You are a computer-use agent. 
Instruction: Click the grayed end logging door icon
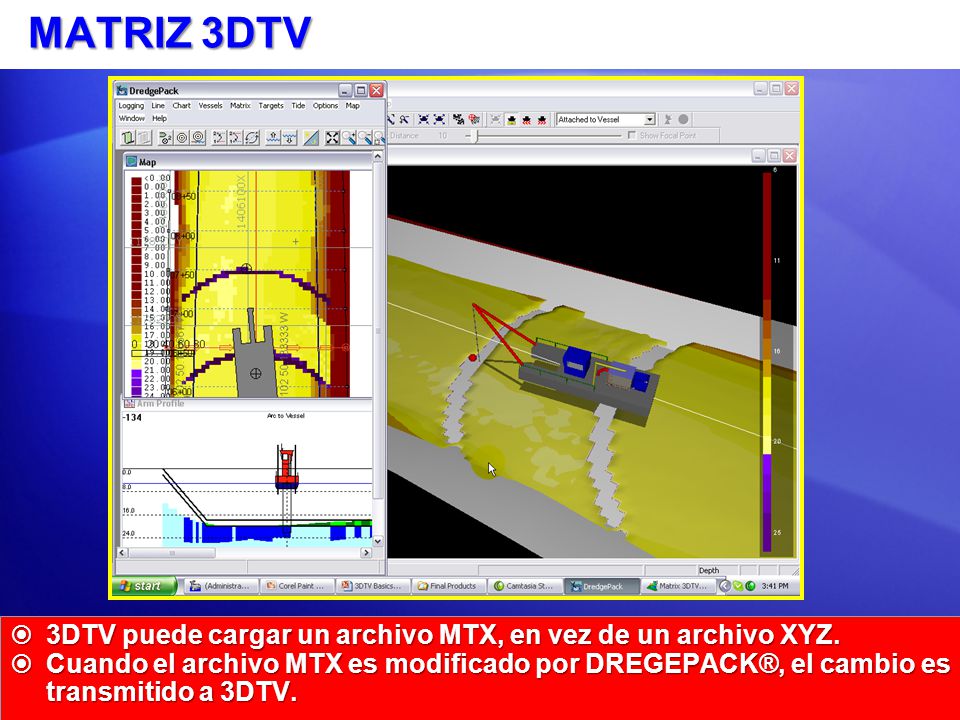pos(144,137)
